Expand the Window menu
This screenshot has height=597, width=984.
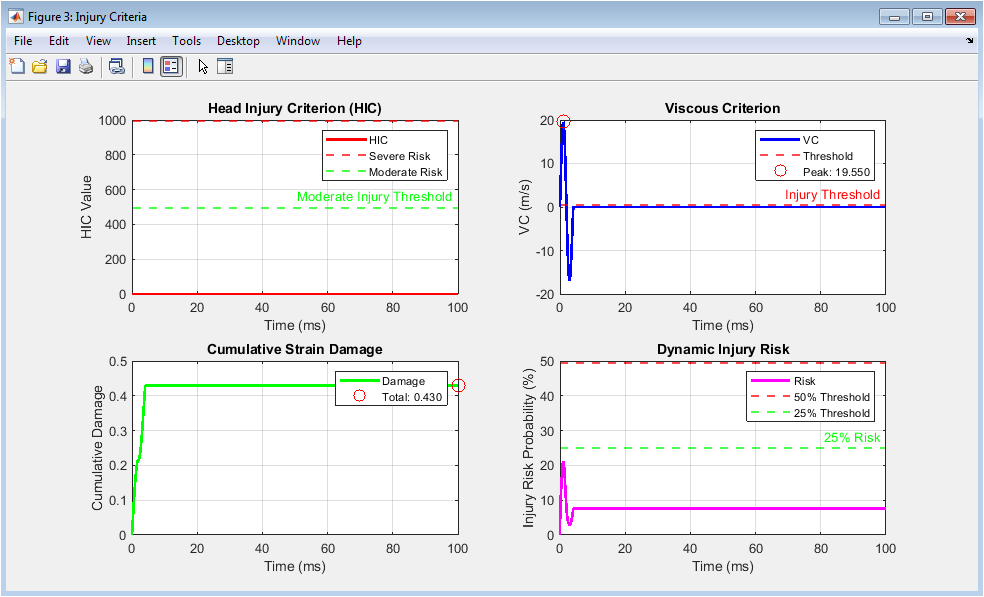coord(298,41)
